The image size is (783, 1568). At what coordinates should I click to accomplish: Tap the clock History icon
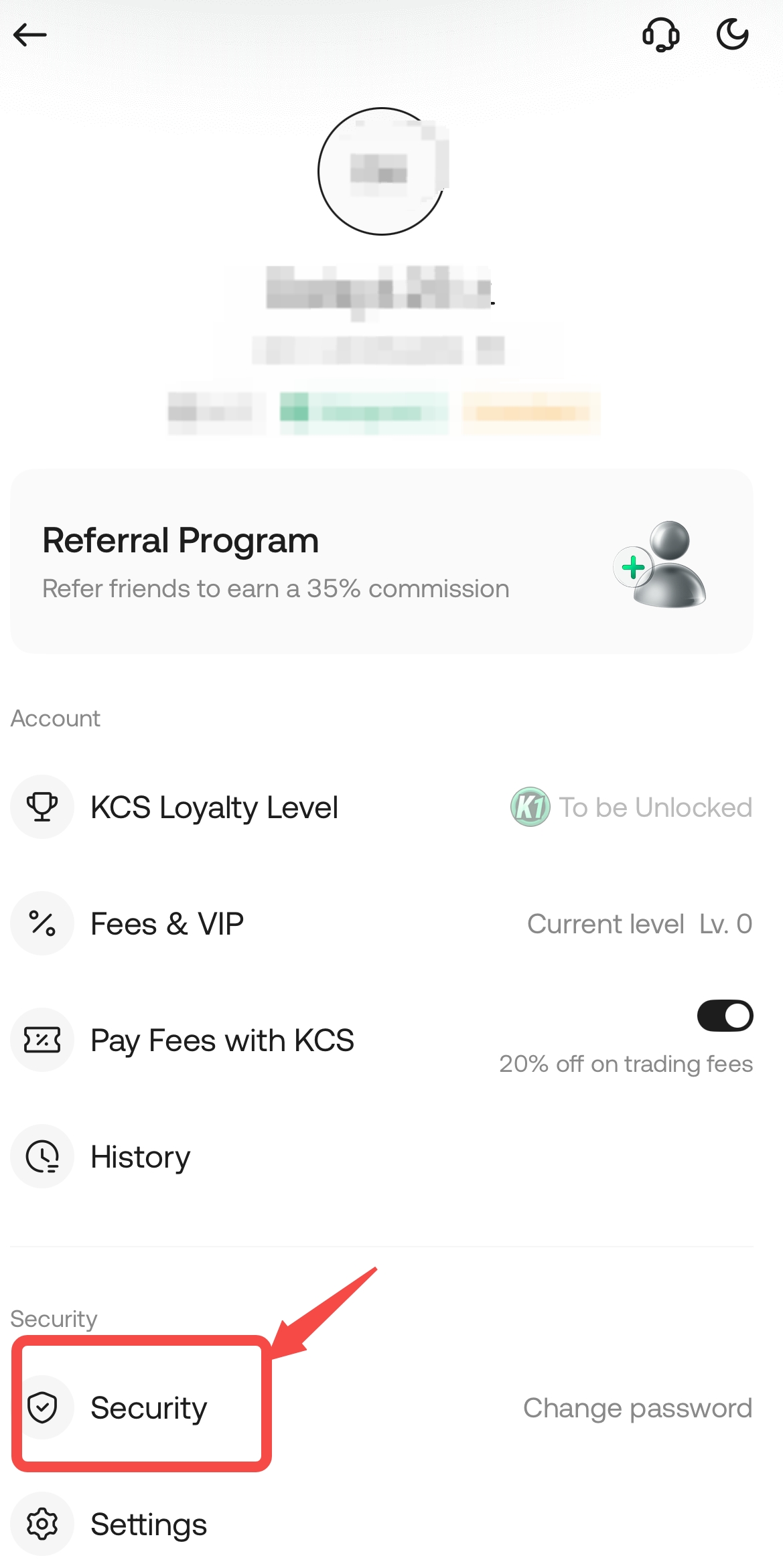pyautogui.click(x=42, y=1156)
